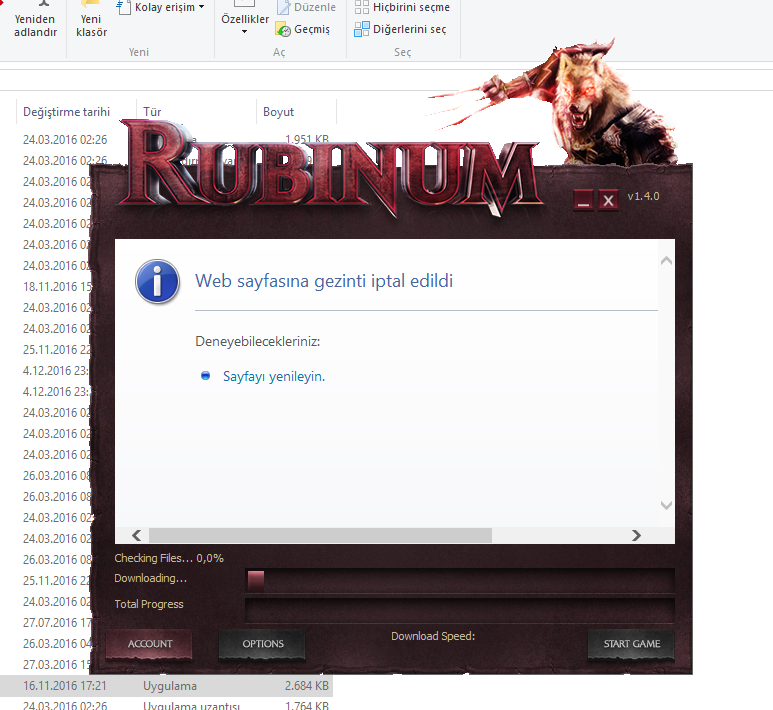Screen dimensions: 773x710
Task: Click the '2.684 KB' size cell
Action: (x=306, y=686)
